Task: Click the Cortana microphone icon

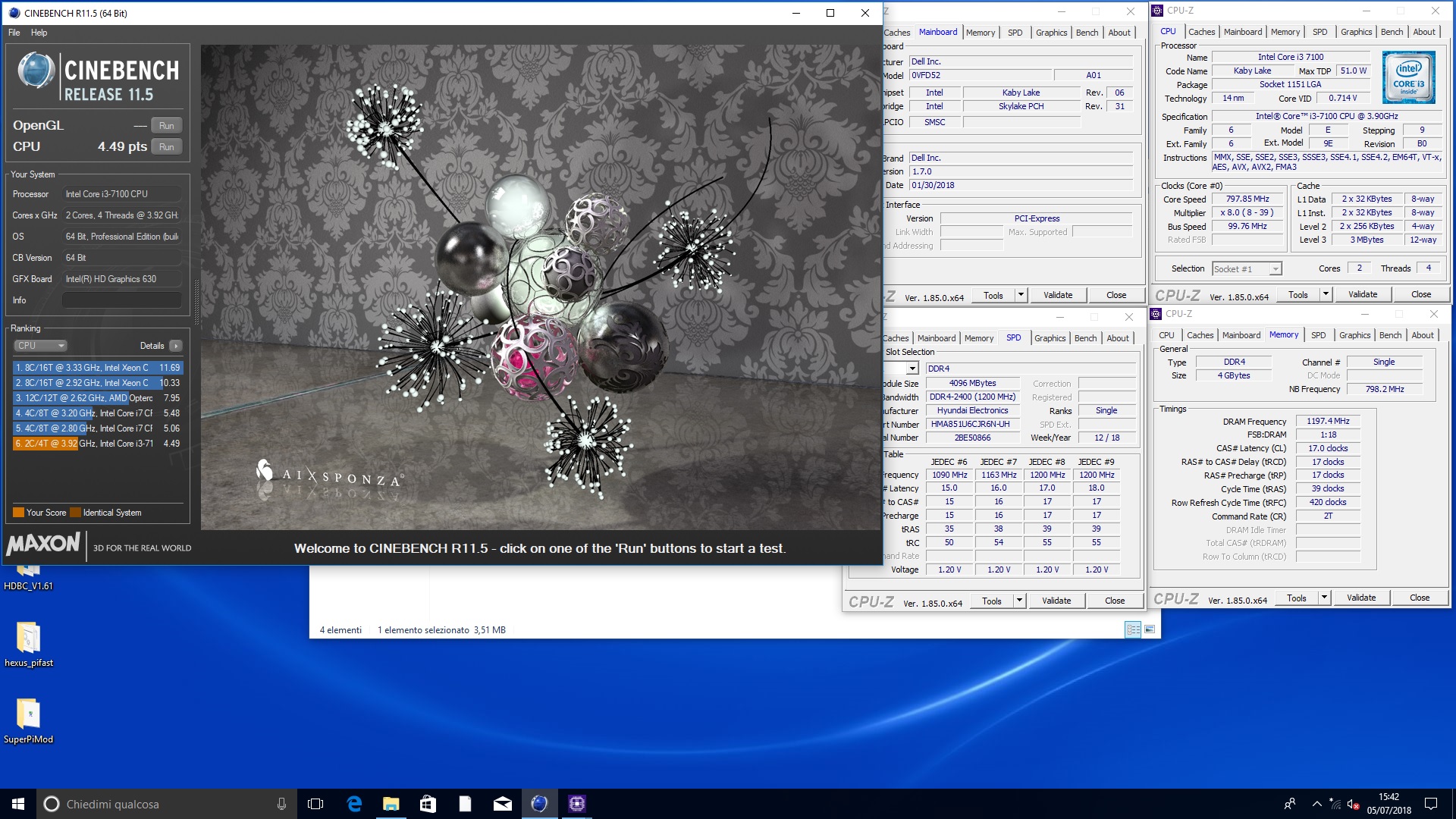Action: 281,804
